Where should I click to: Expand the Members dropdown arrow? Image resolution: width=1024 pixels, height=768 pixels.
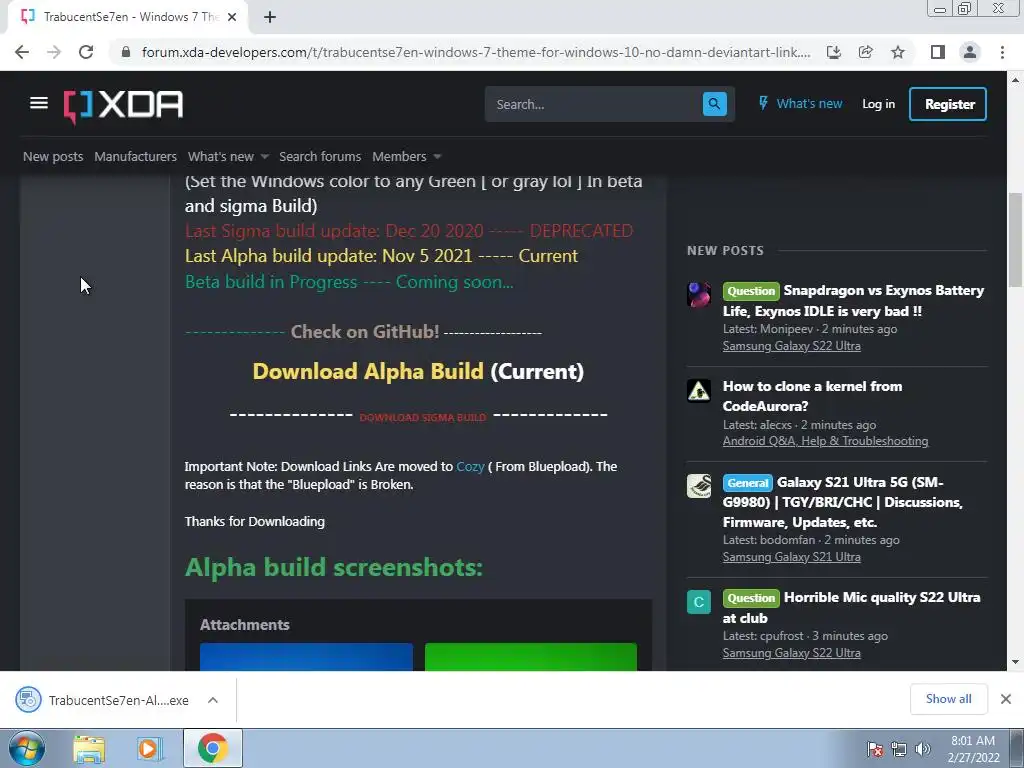(437, 157)
